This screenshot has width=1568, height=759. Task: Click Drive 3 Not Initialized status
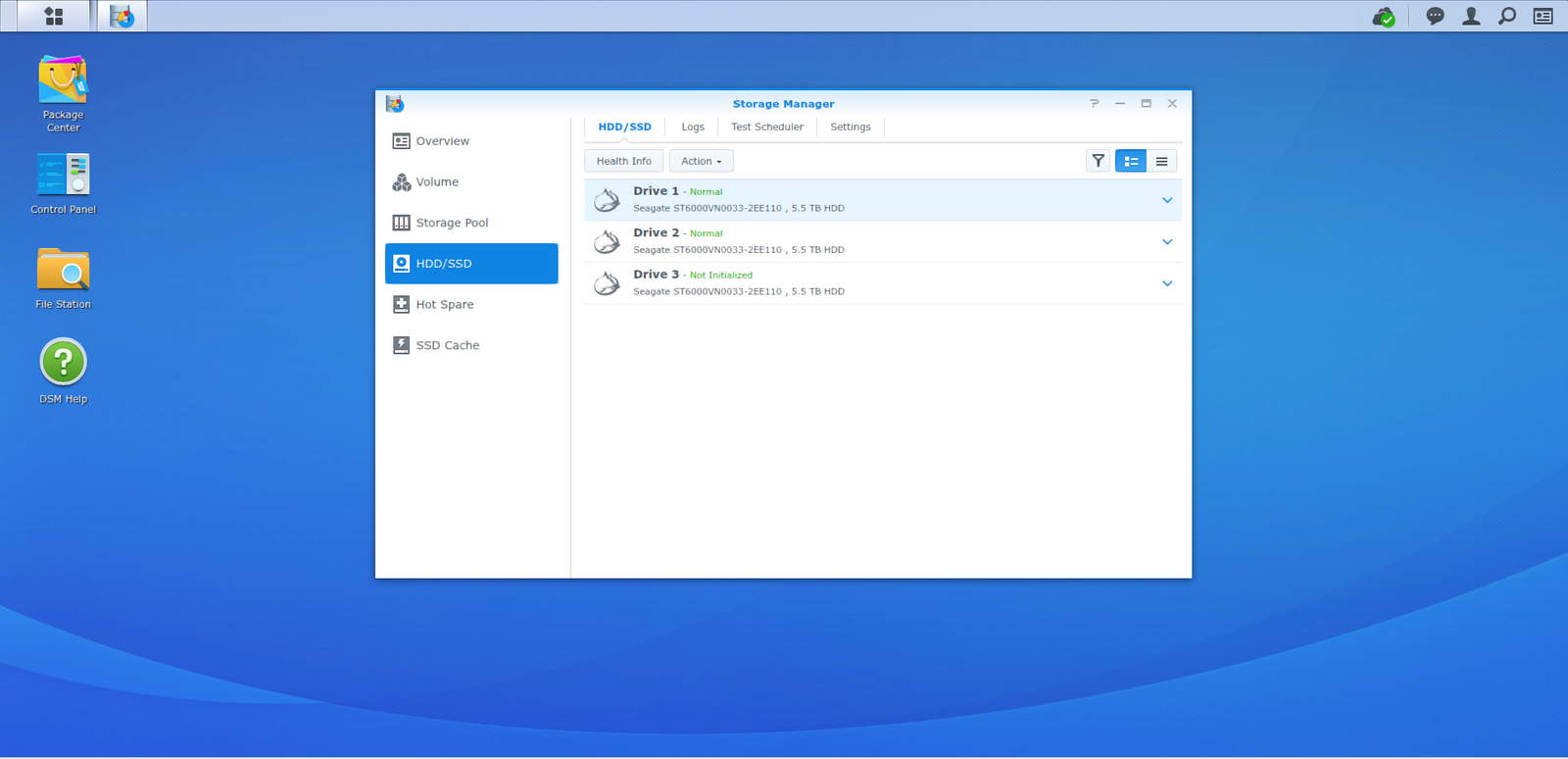point(721,276)
